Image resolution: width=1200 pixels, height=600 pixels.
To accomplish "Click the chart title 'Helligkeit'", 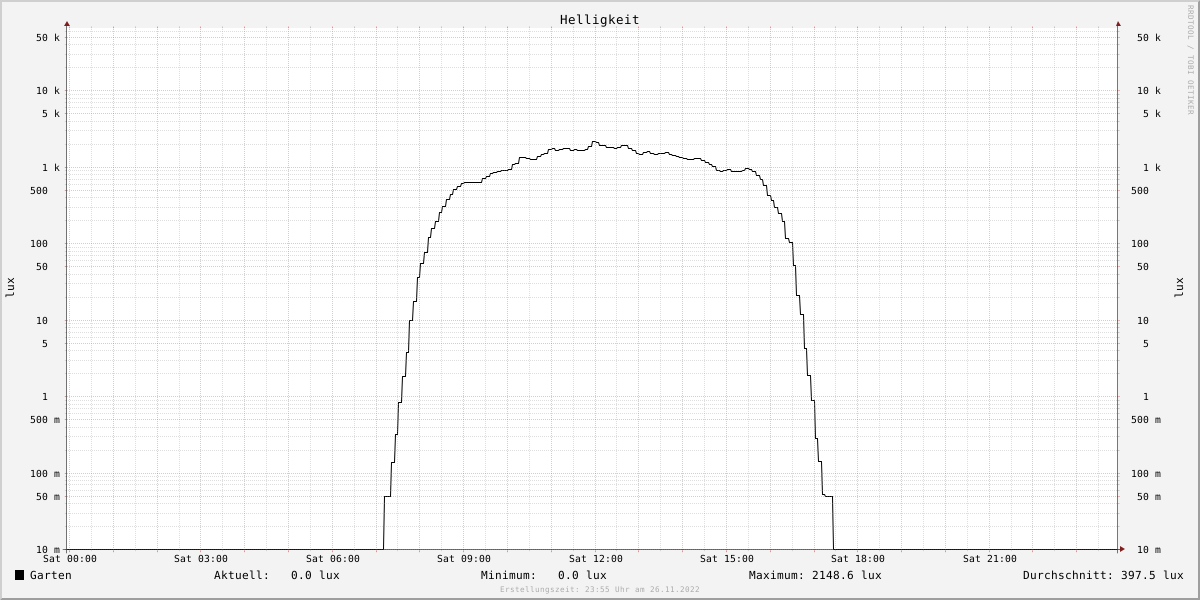I will point(600,20).
